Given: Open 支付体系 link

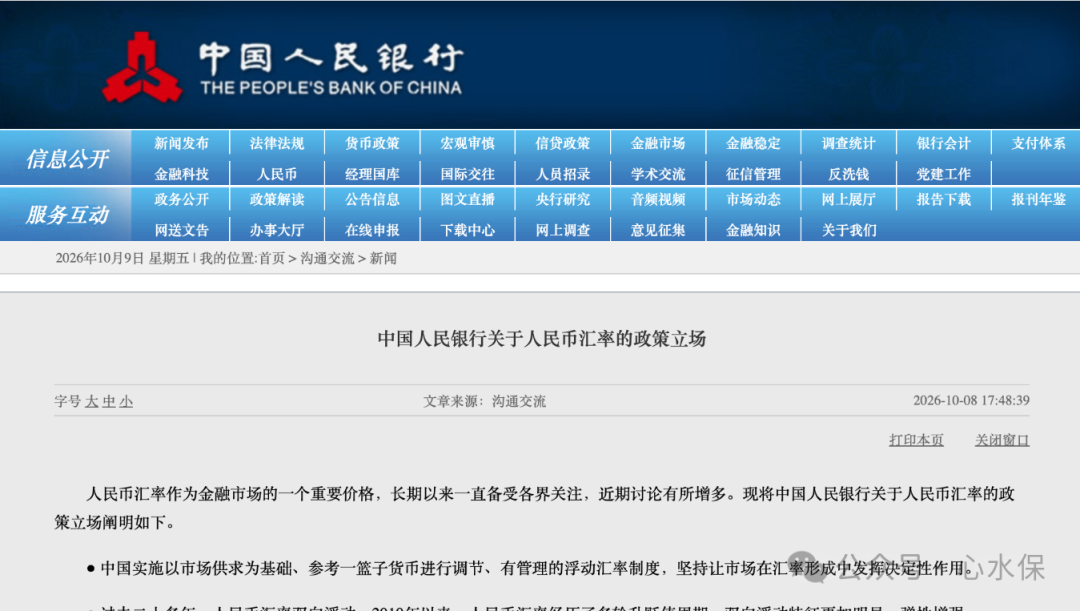Looking at the screenshot, I should [1039, 143].
